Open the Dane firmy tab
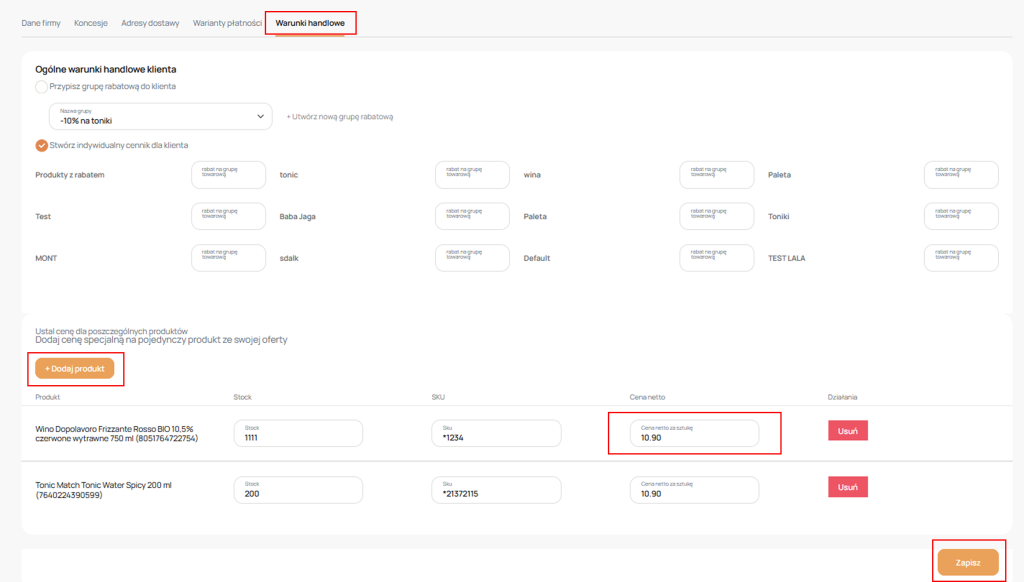The image size is (1024, 582). pyautogui.click(x=41, y=22)
